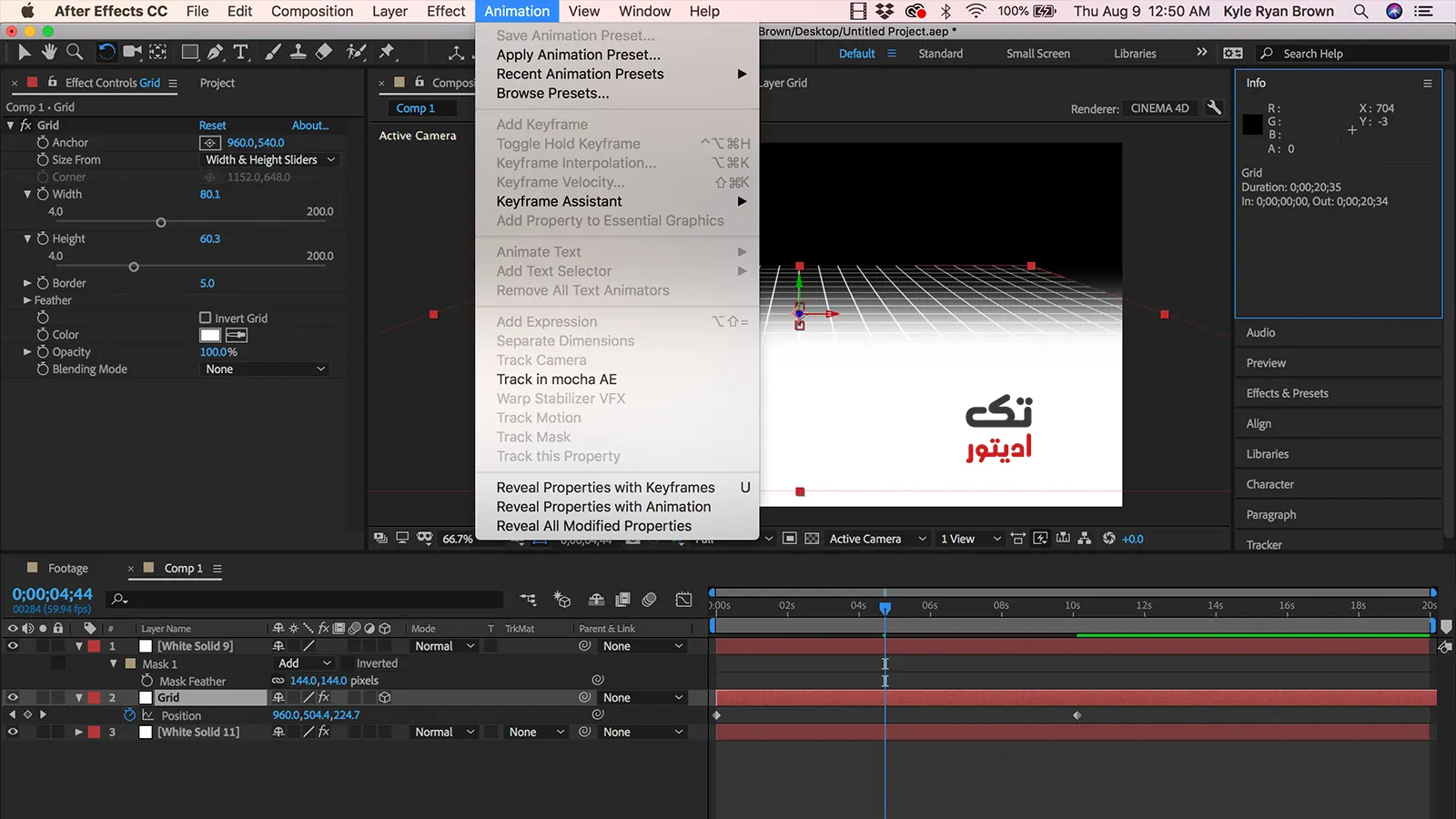Adjust the Width slider handle
Image resolution: width=1456 pixels, height=819 pixels.
tap(161, 222)
